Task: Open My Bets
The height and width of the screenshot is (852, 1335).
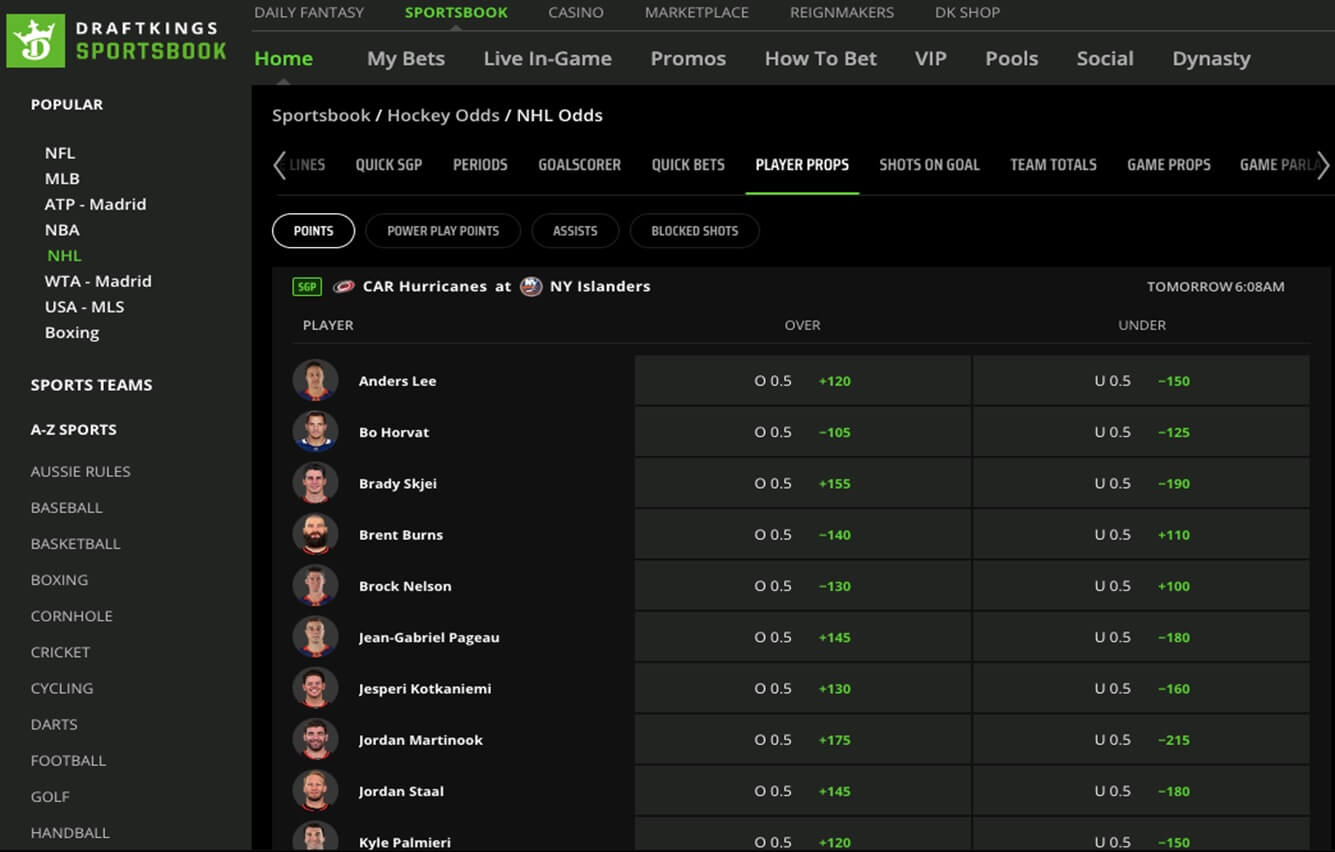Action: [x=406, y=59]
